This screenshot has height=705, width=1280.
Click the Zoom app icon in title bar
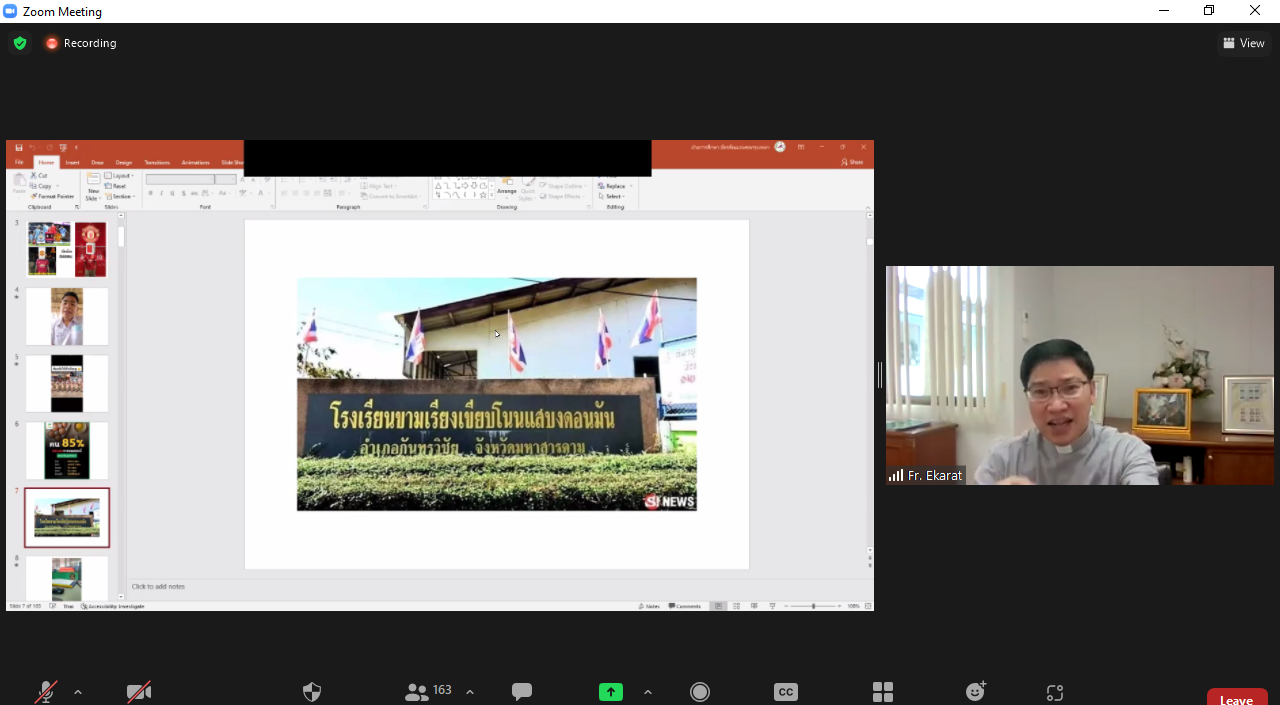tap(11, 11)
